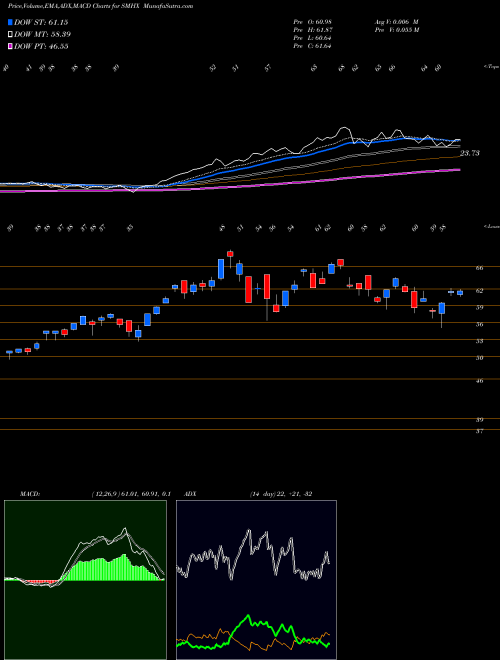500x660 pixels.
Task: Click the price axis label 39
Action: pyautogui.click(x=480, y=420)
